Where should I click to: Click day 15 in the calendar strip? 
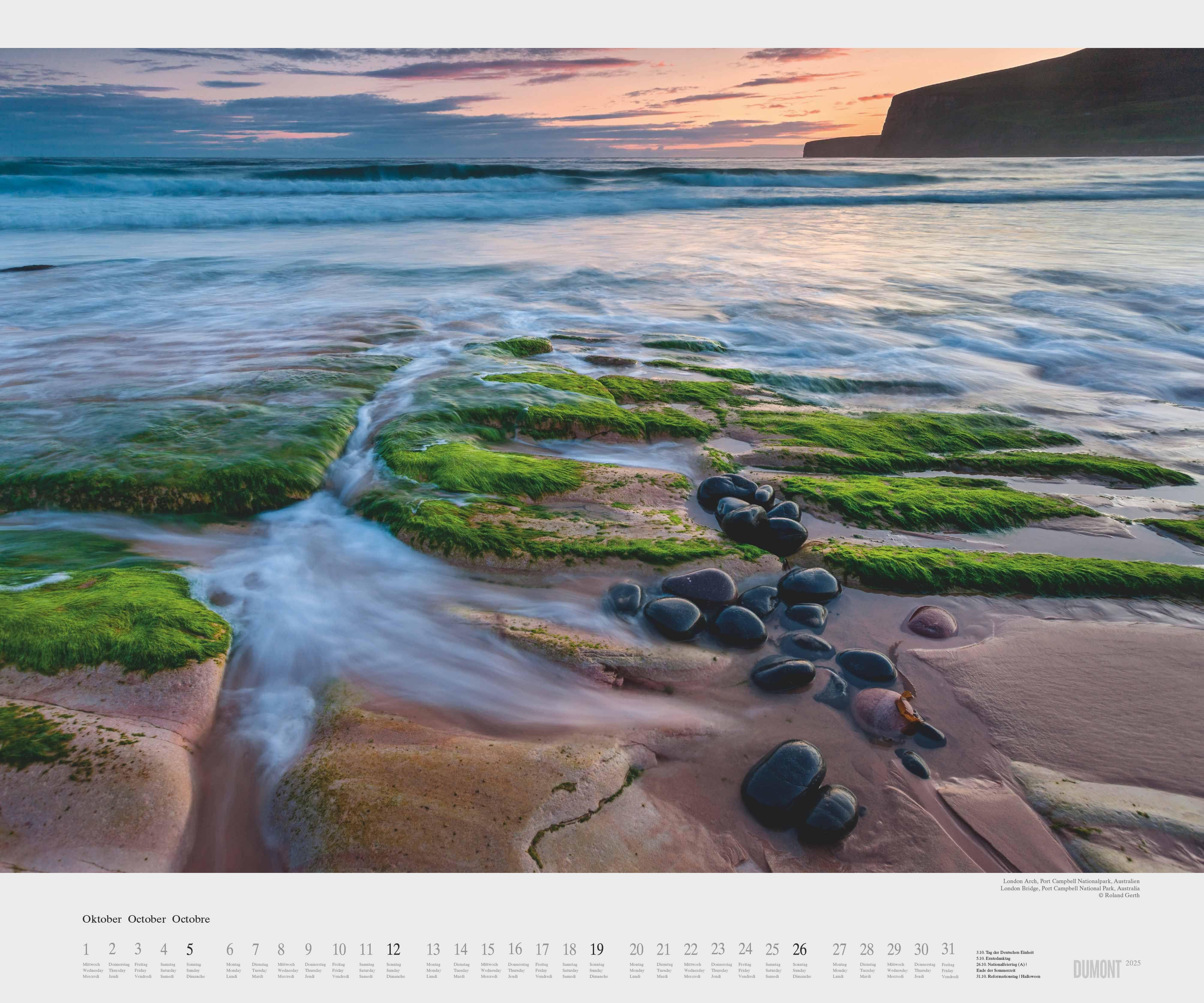[x=487, y=949]
